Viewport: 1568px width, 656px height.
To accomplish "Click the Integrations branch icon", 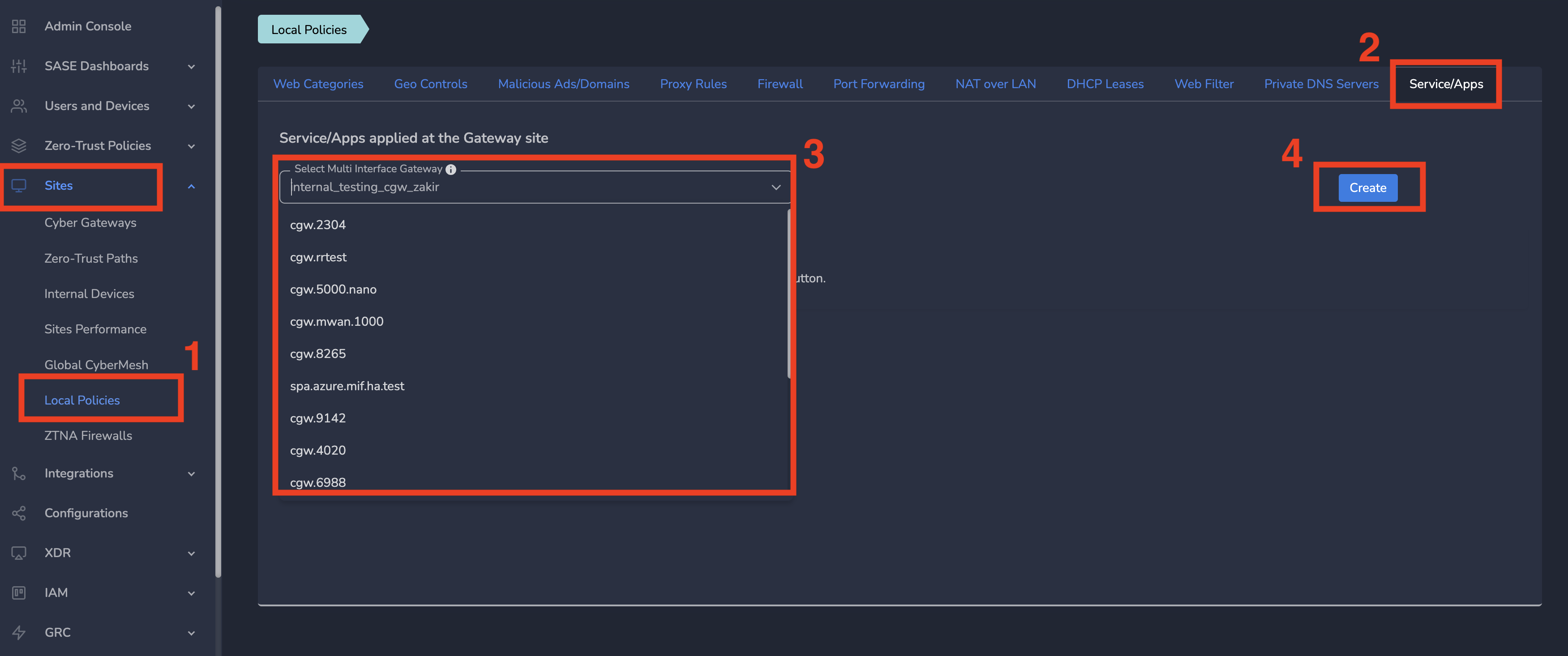I will [19, 473].
